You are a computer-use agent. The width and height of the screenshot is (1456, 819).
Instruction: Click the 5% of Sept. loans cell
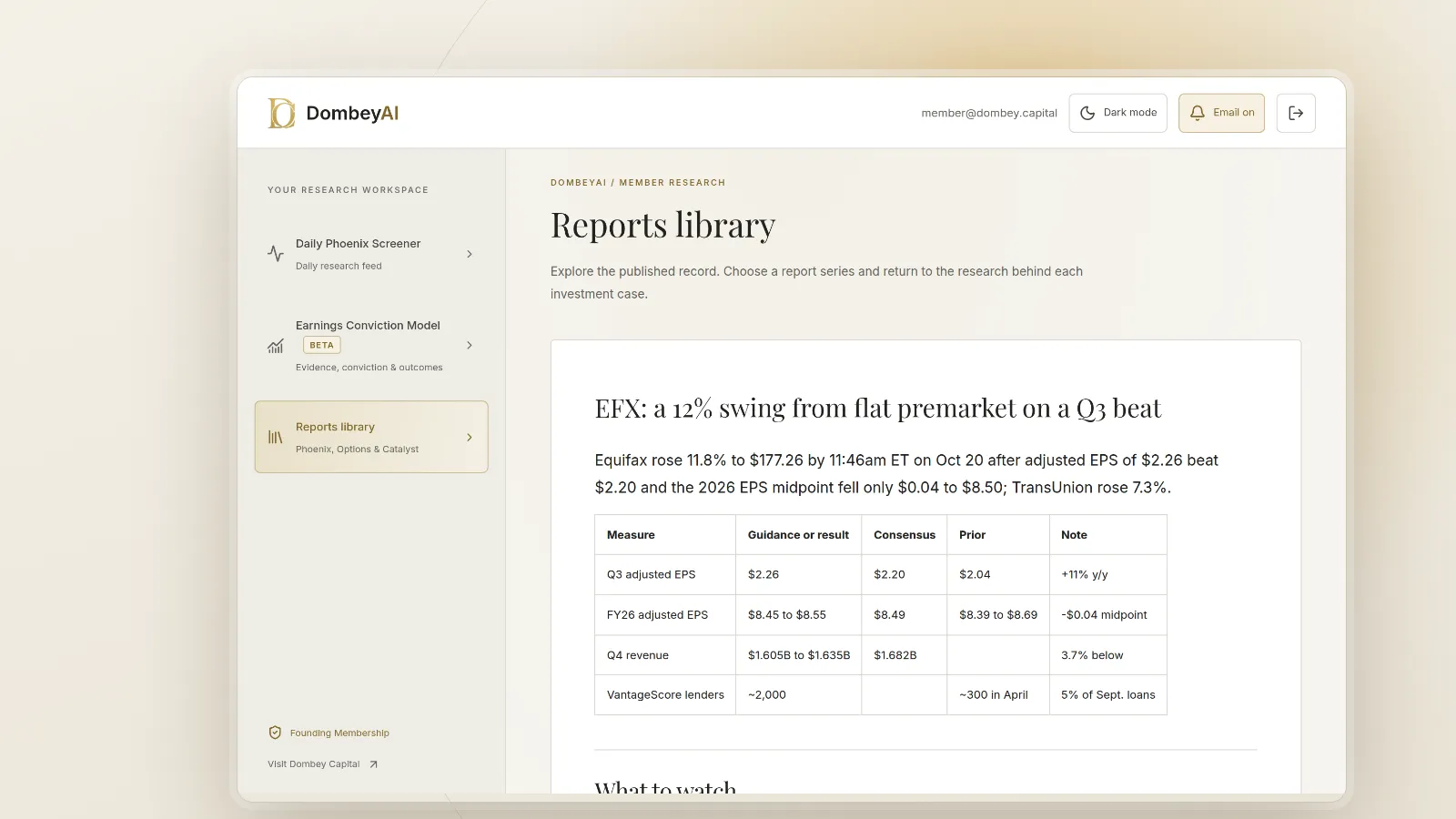coord(1108,695)
